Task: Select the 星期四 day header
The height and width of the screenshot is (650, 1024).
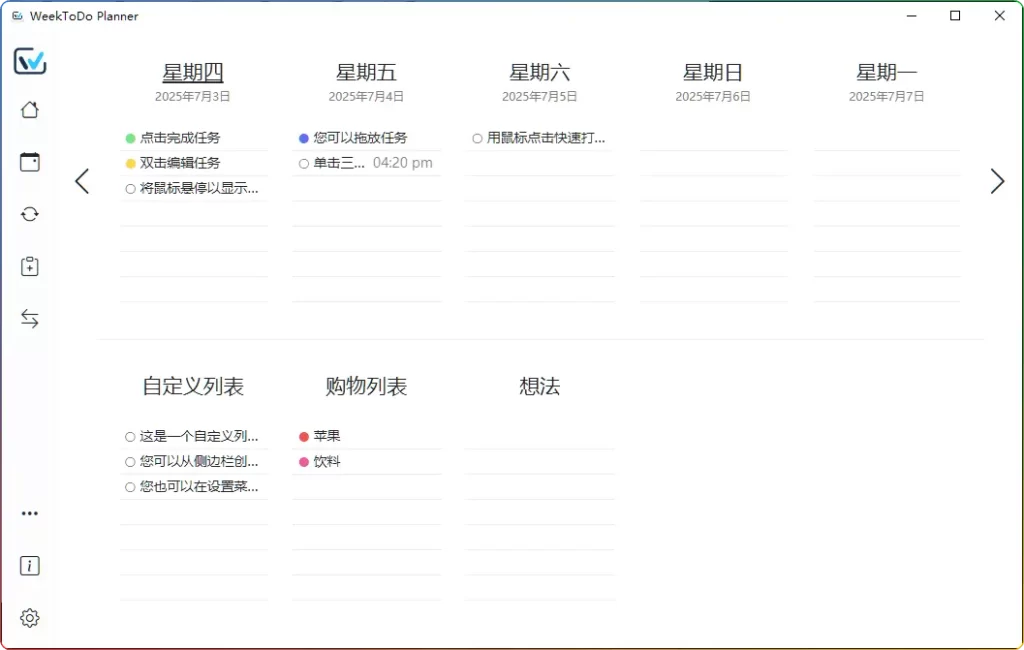Action: click(193, 71)
